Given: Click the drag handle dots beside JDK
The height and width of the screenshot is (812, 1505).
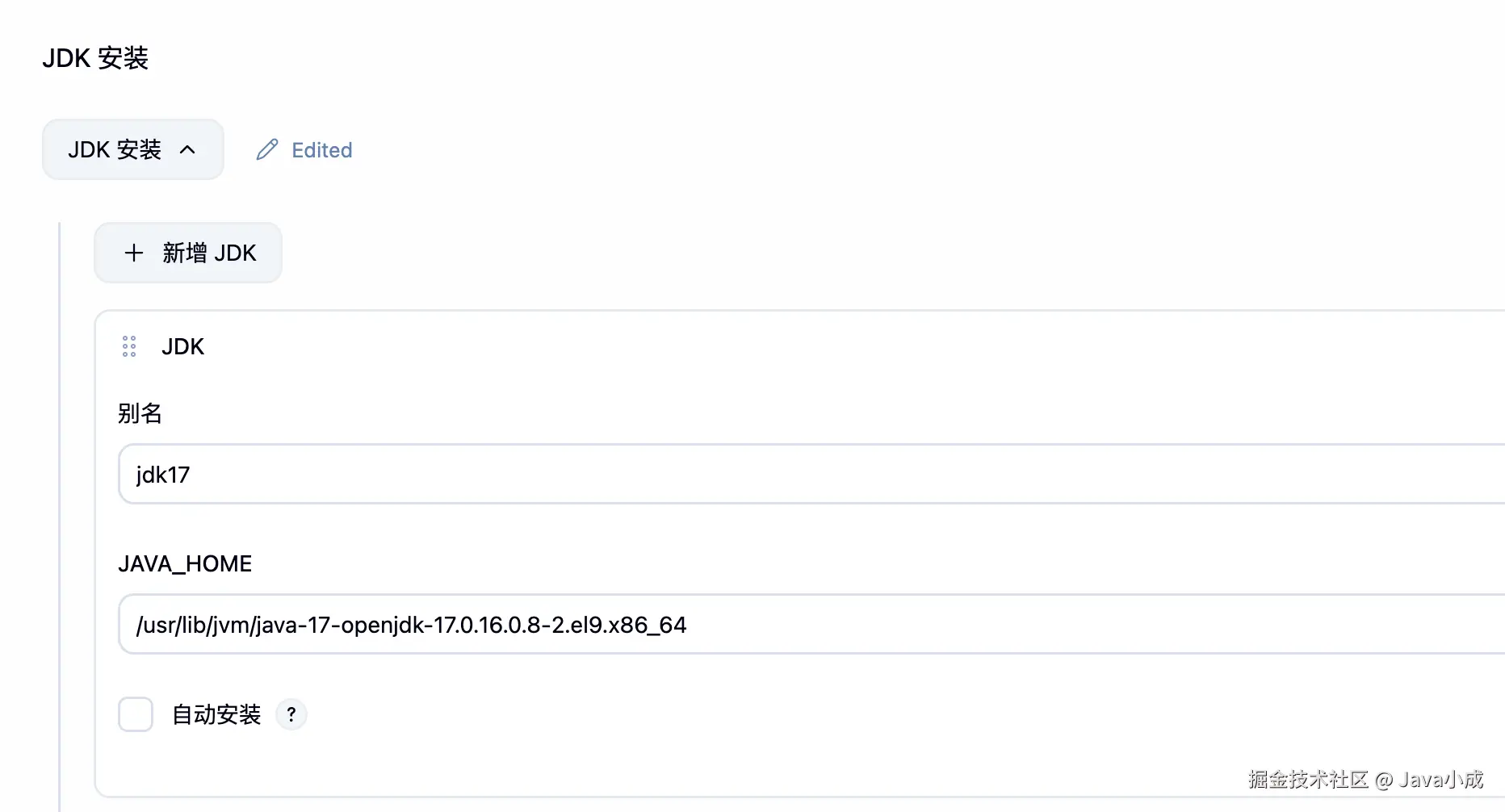Looking at the screenshot, I should 128,346.
